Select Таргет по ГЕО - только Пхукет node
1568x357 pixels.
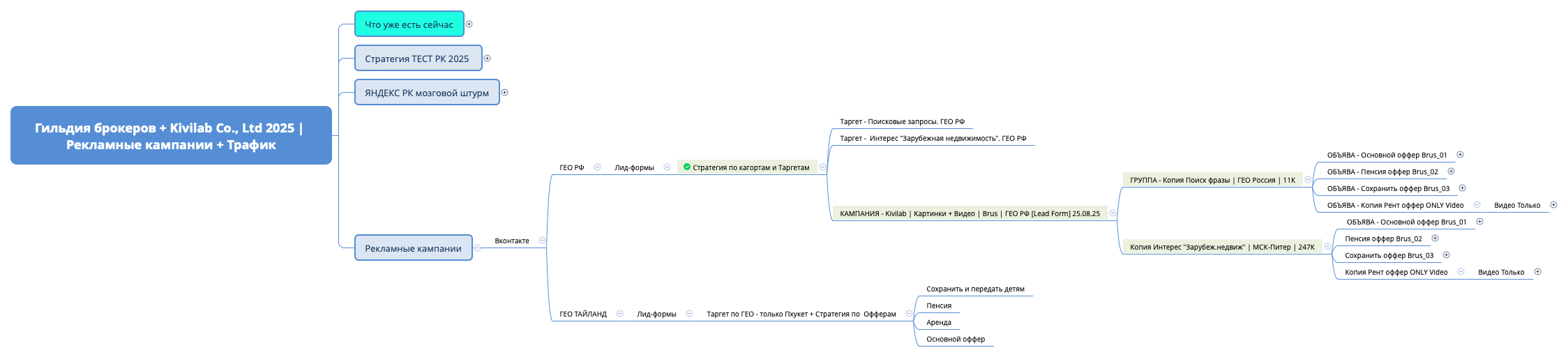[x=801, y=314]
